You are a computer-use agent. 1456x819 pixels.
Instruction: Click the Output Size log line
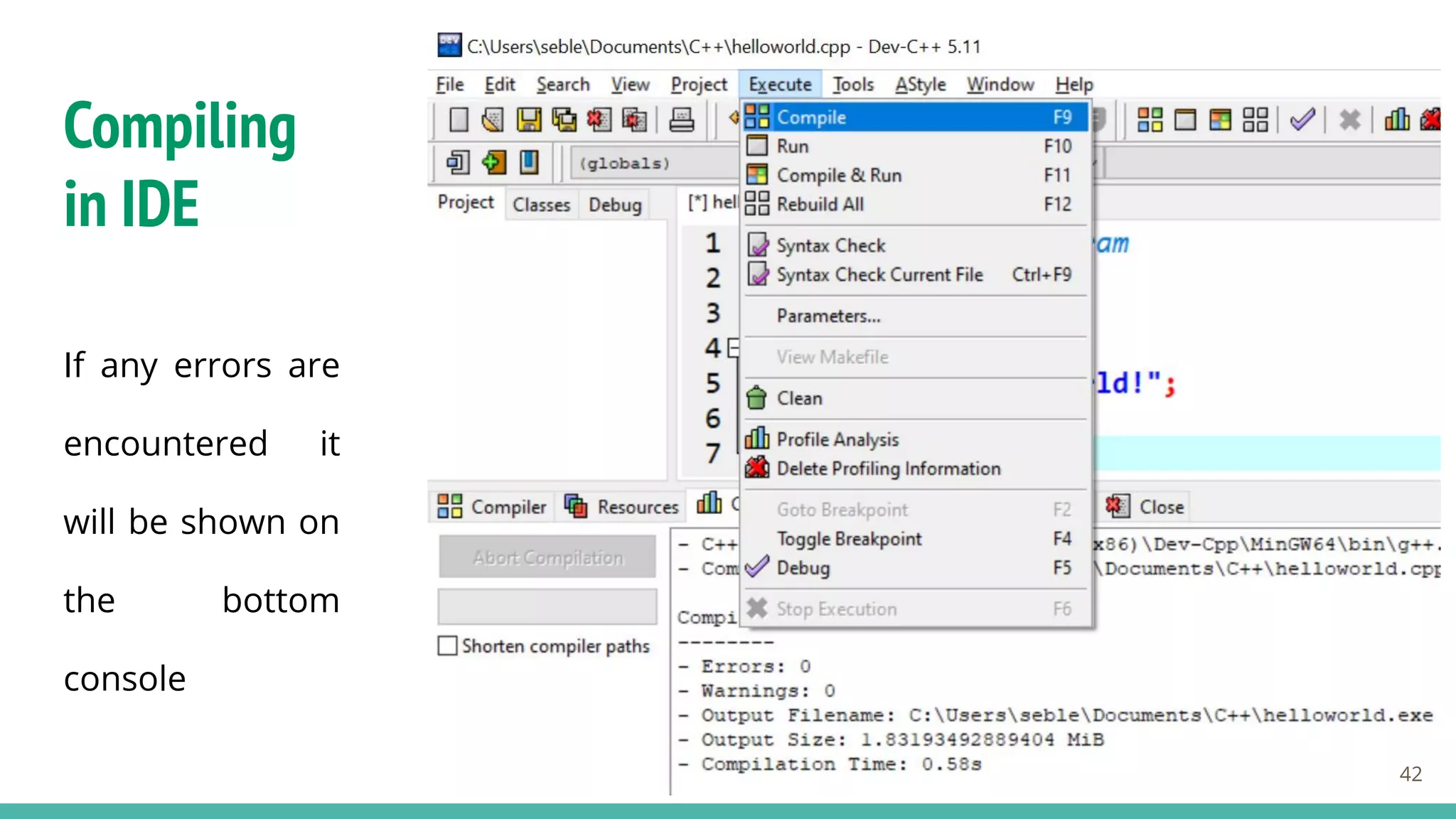(891, 740)
